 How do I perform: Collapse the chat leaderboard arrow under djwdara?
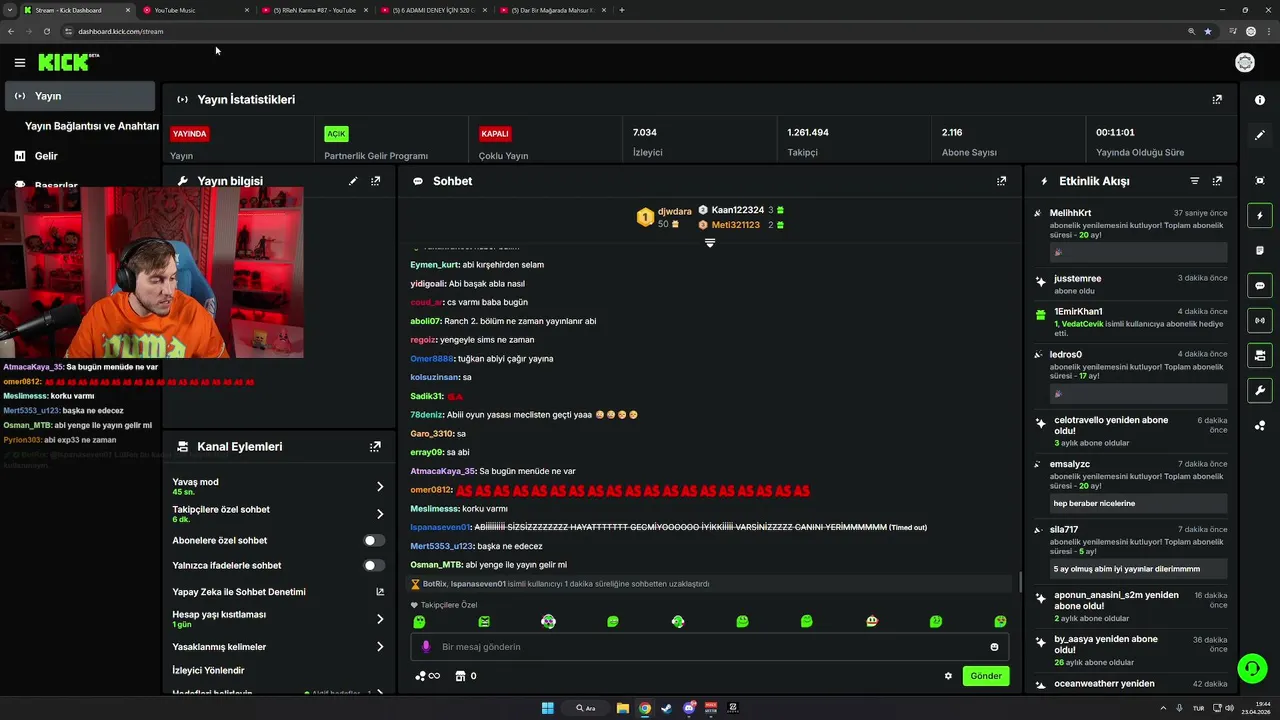pos(710,243)
